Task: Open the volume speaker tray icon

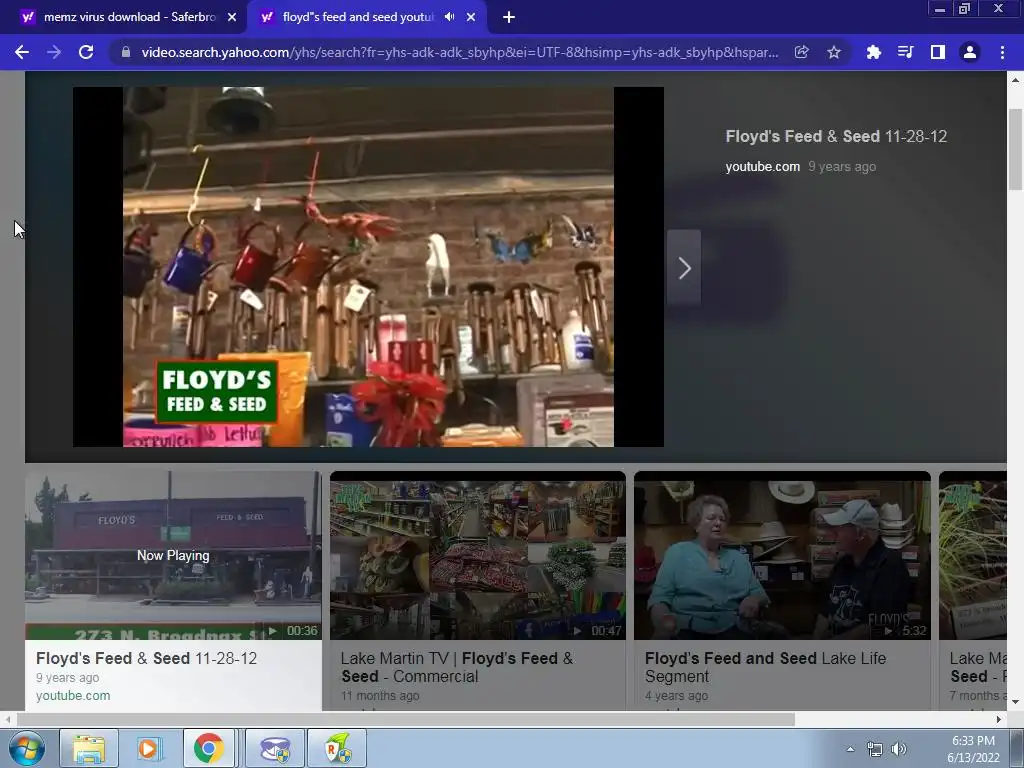Action: point(899,749)
